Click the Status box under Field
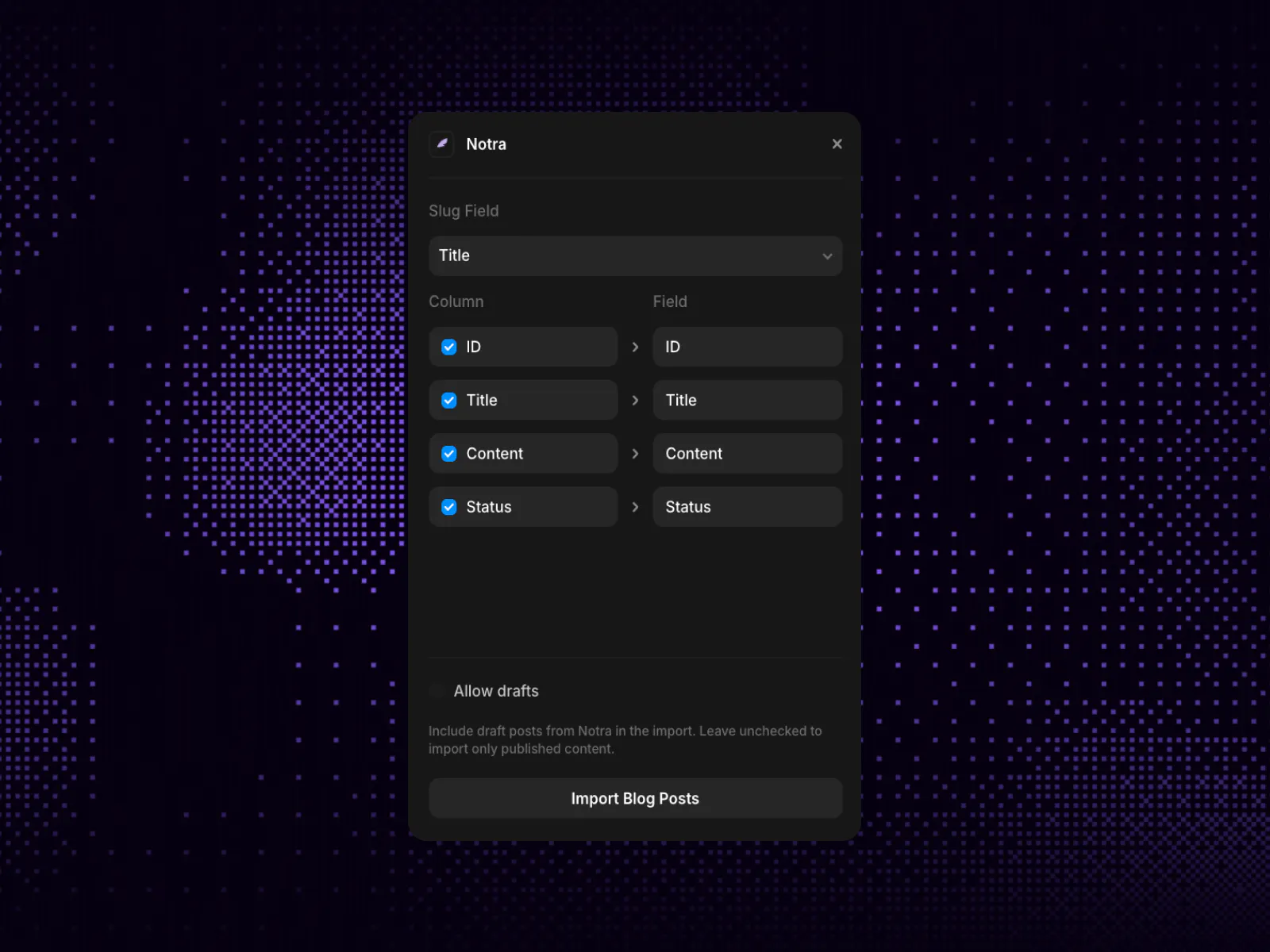Image resolution: width=1270 pixels, height=952 pixels. pyautogui.click(x=747, y=507)
